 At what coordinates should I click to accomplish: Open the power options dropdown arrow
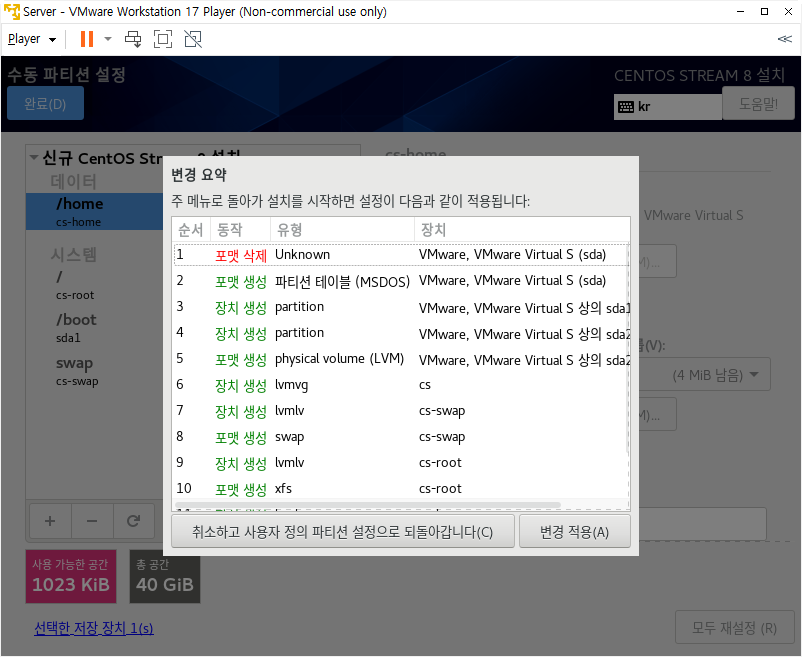tap(108, 39)
